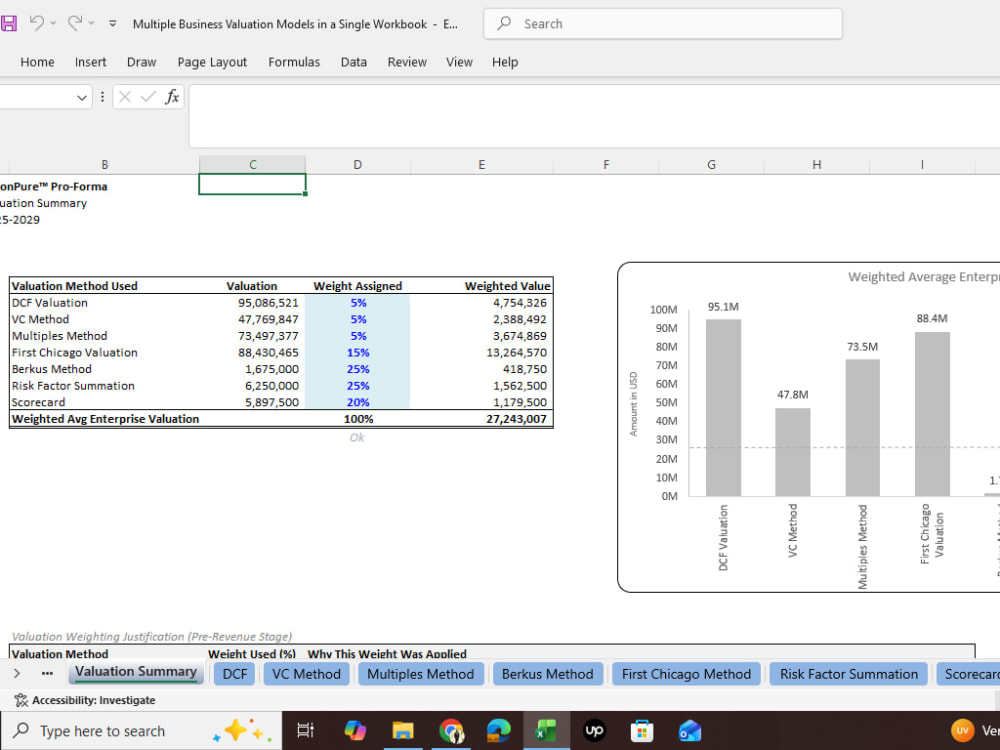
Task: Open Copilot from the taskbar
Action: [355, 731]
